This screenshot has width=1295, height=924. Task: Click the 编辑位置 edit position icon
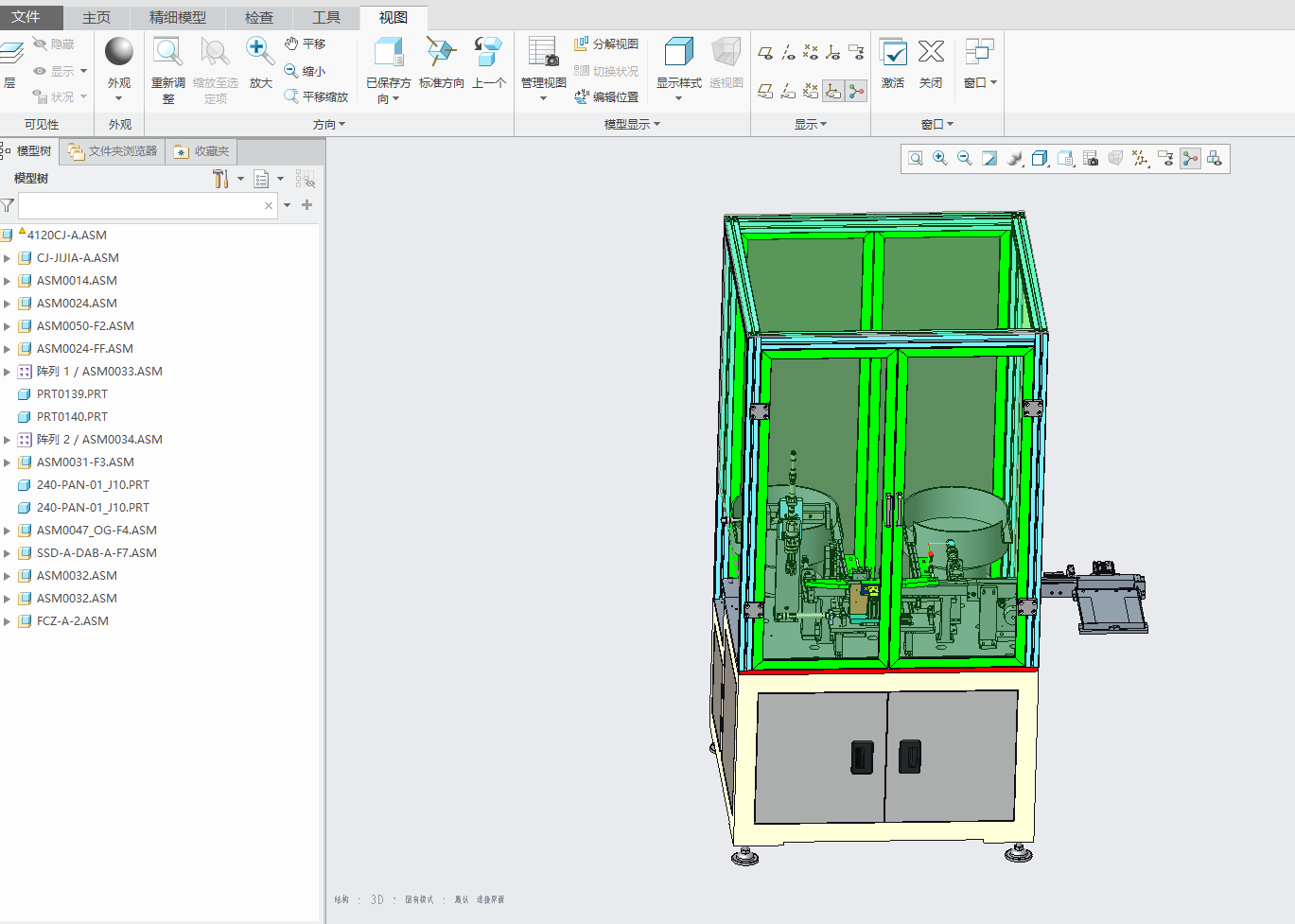click(606, 96)
